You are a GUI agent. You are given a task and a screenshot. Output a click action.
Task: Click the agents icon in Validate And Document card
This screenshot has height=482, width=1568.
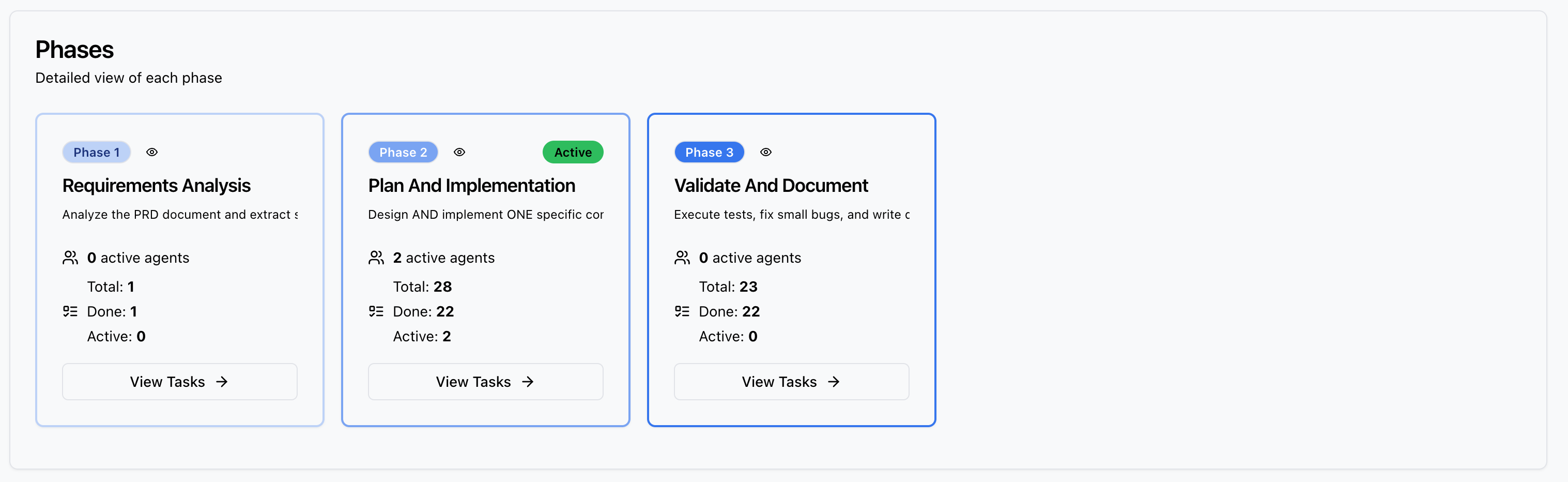coord(682,258)
